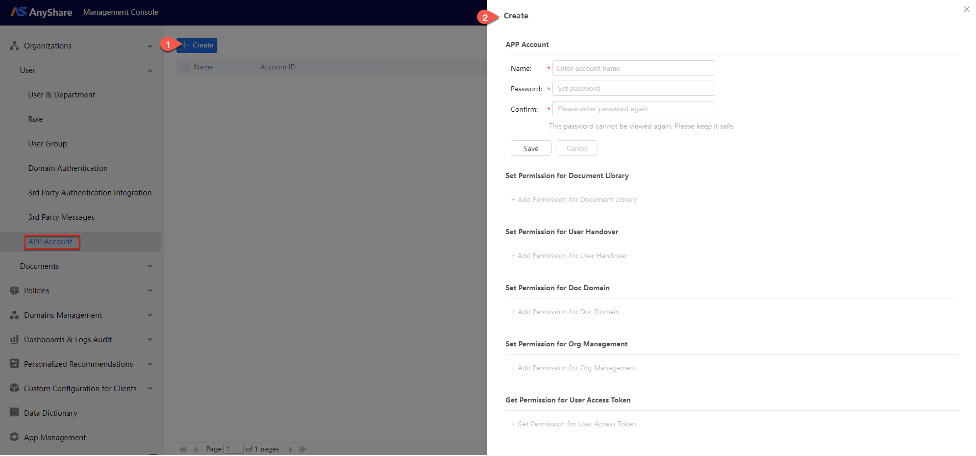The image size is (976, 456).
Task: Click Get Permission for User Access Token link
Action: (x=574, y=424)
